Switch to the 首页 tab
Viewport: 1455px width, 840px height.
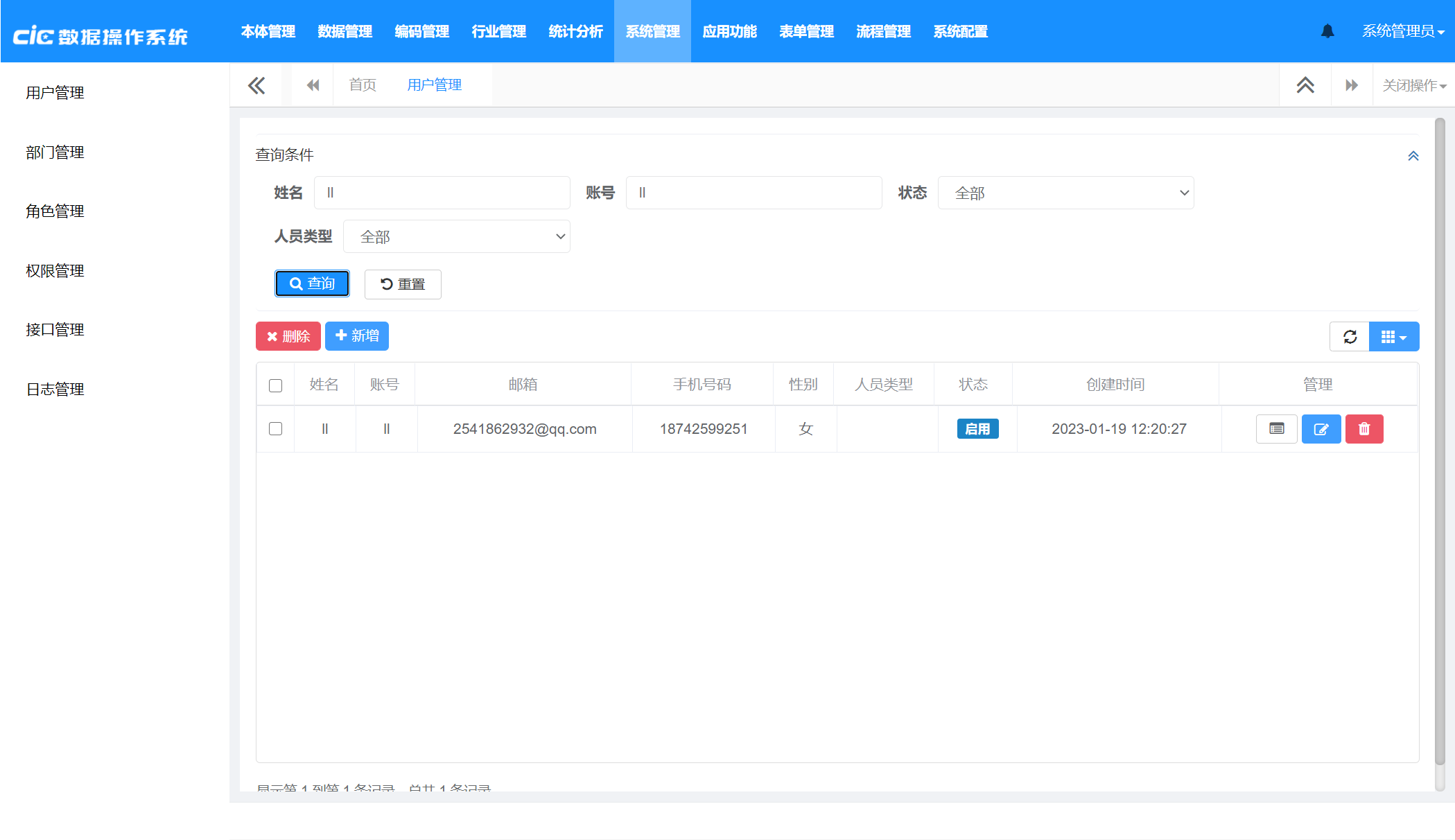363,85
